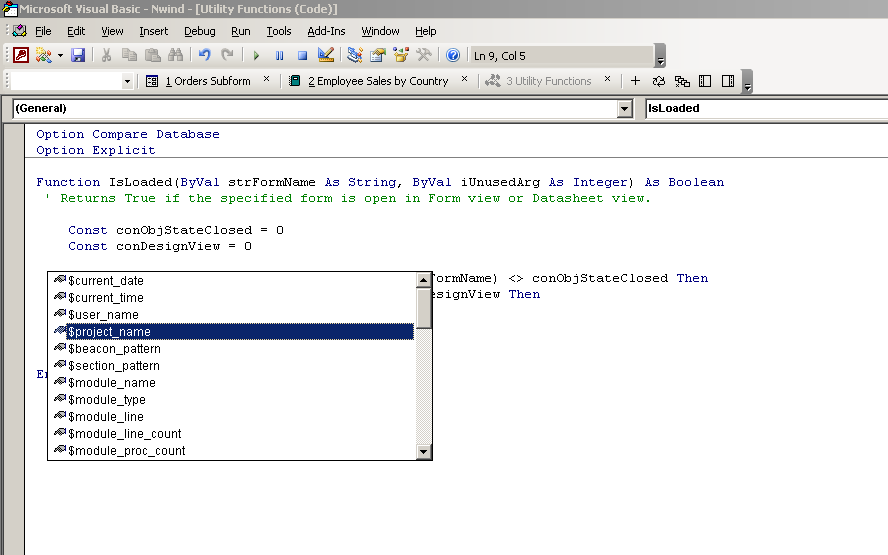This screenshot has height=555, width=888.
Task: Open the Window menu
Action: click(380, 31)
